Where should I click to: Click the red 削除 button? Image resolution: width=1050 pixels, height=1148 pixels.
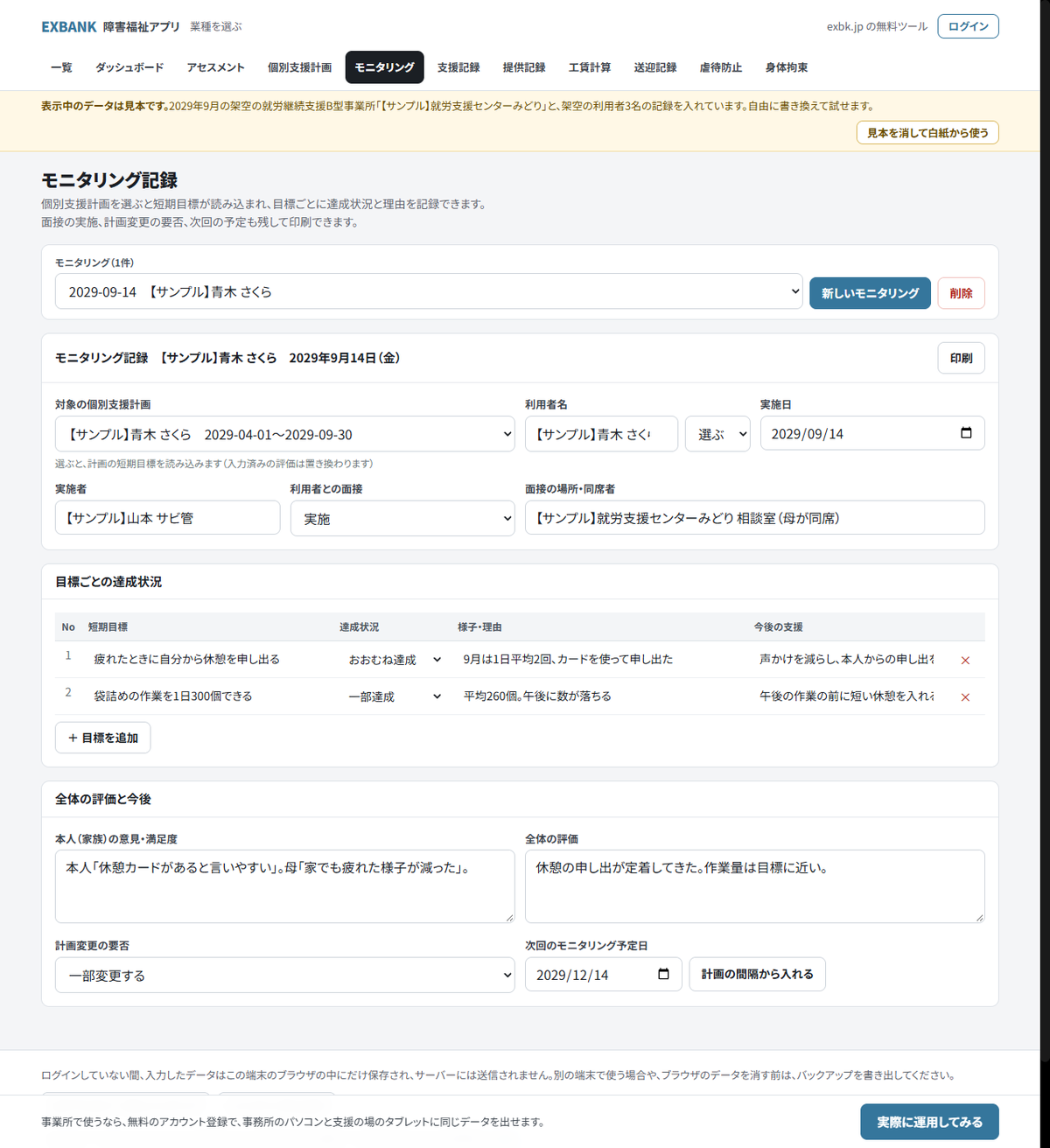pos(961,293)
